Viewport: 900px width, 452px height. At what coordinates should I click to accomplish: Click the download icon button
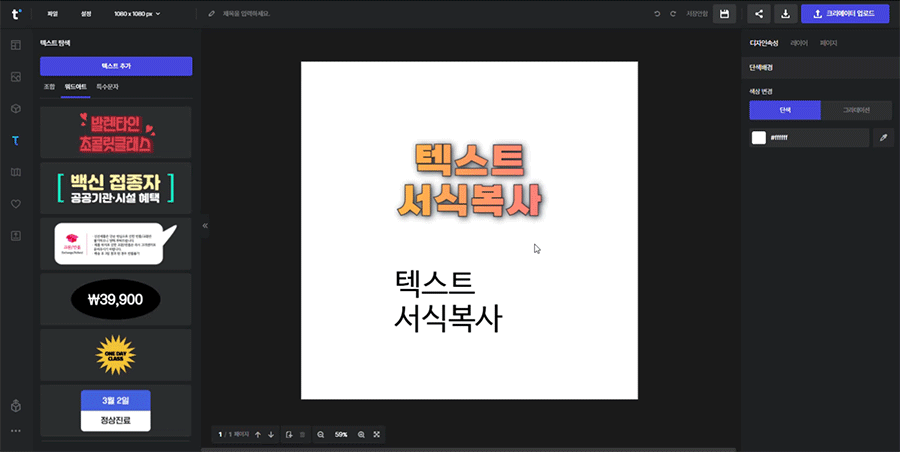tap(785, 14)
